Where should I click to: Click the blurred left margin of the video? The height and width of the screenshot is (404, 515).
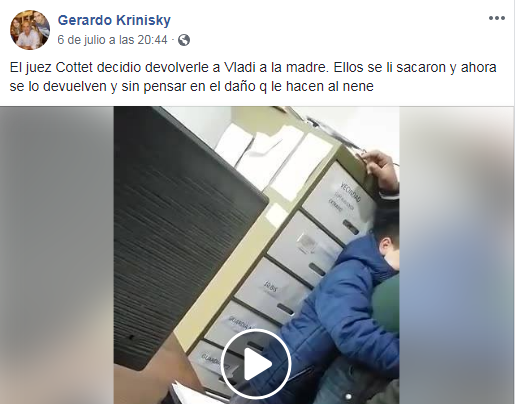tap(57, 255)
